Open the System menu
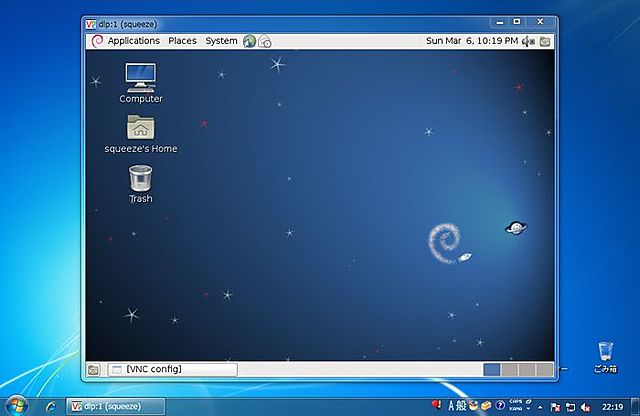The width and height of the screenshot is (640, 416). [221, 41]
